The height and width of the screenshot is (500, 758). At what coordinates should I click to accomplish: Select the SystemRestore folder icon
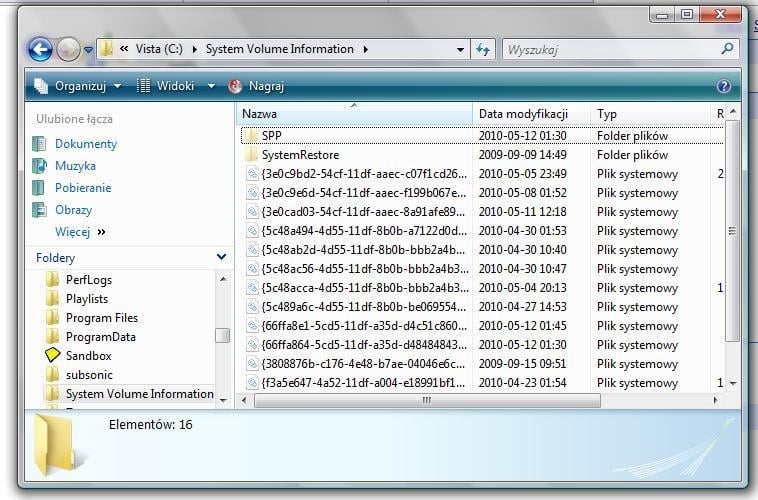pyautogui.click(x=253, y=155)
